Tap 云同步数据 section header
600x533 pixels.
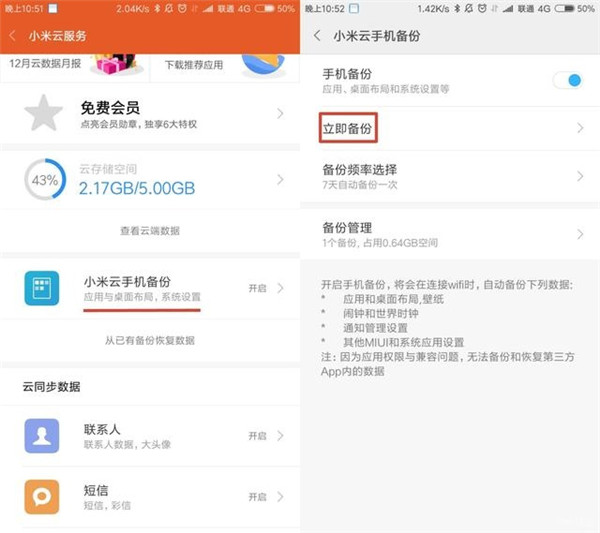pos(51,386)
